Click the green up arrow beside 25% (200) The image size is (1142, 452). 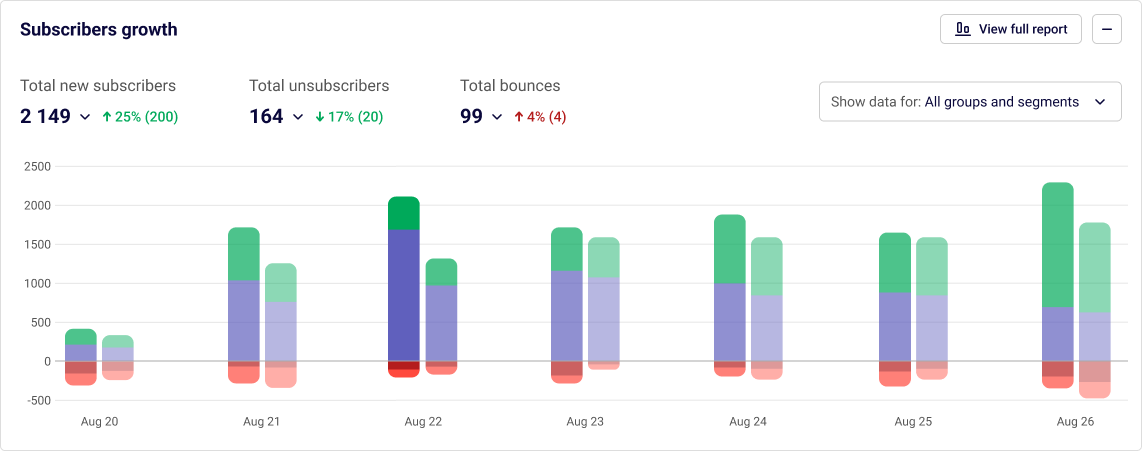coord(107,117)
